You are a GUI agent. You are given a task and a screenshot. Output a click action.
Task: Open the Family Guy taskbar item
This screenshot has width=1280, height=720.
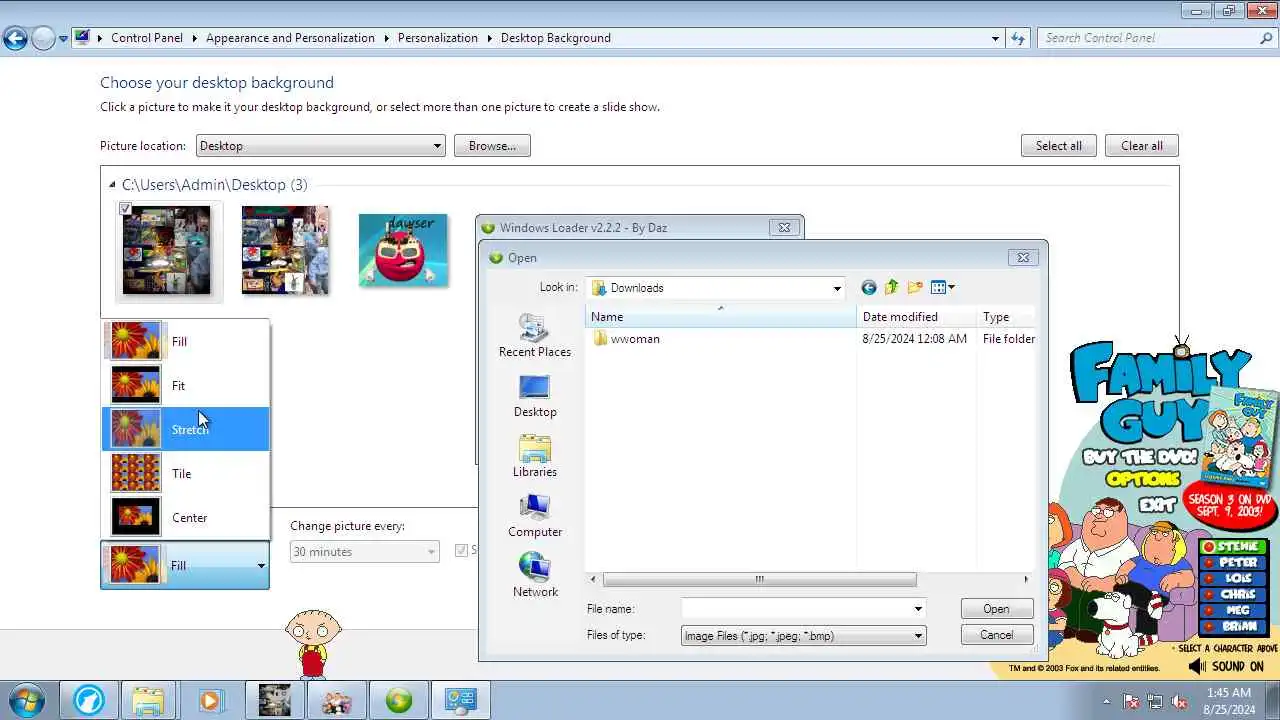point(337,701)
